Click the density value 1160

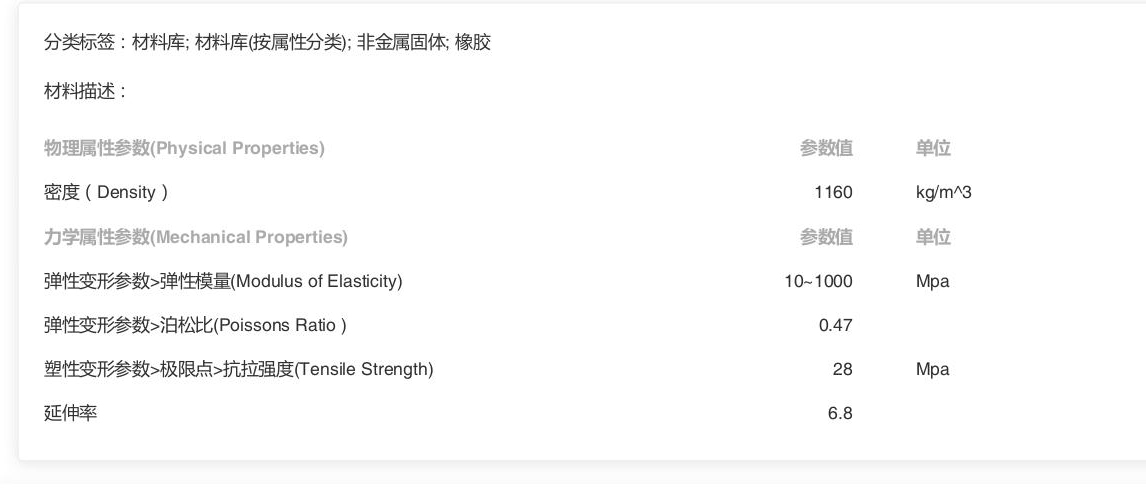[833, 193]
